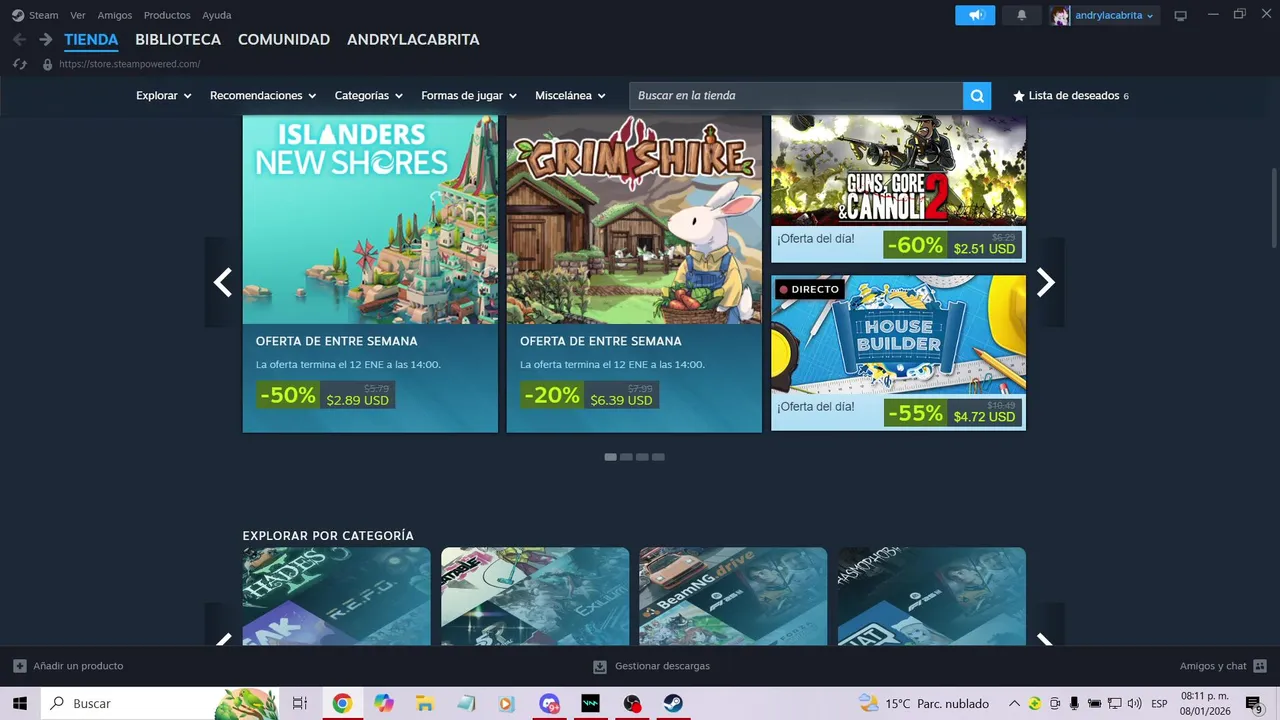The width and height of the screenshot is (1280, 720).
Task: Click the page vertical scrollbar
Action: (x=1274, y=208)
